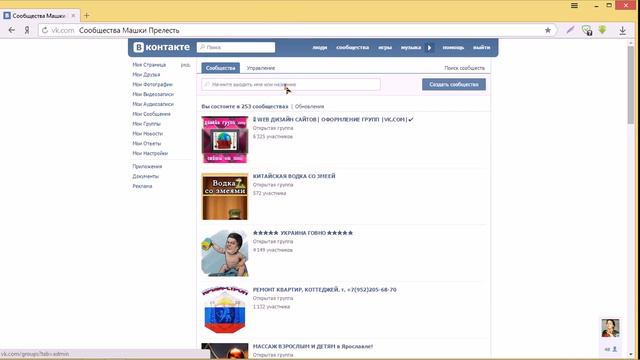
Task: Switch to the 'Управление' tab
Action: click(x=260, y=68)
